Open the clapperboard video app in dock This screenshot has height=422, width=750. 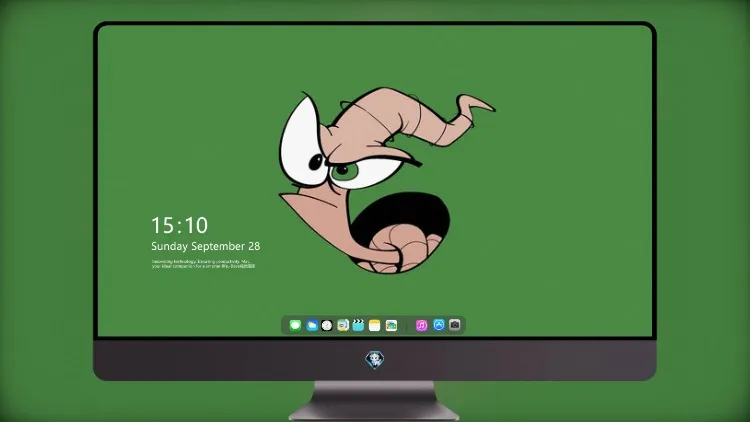pos(358,325)
